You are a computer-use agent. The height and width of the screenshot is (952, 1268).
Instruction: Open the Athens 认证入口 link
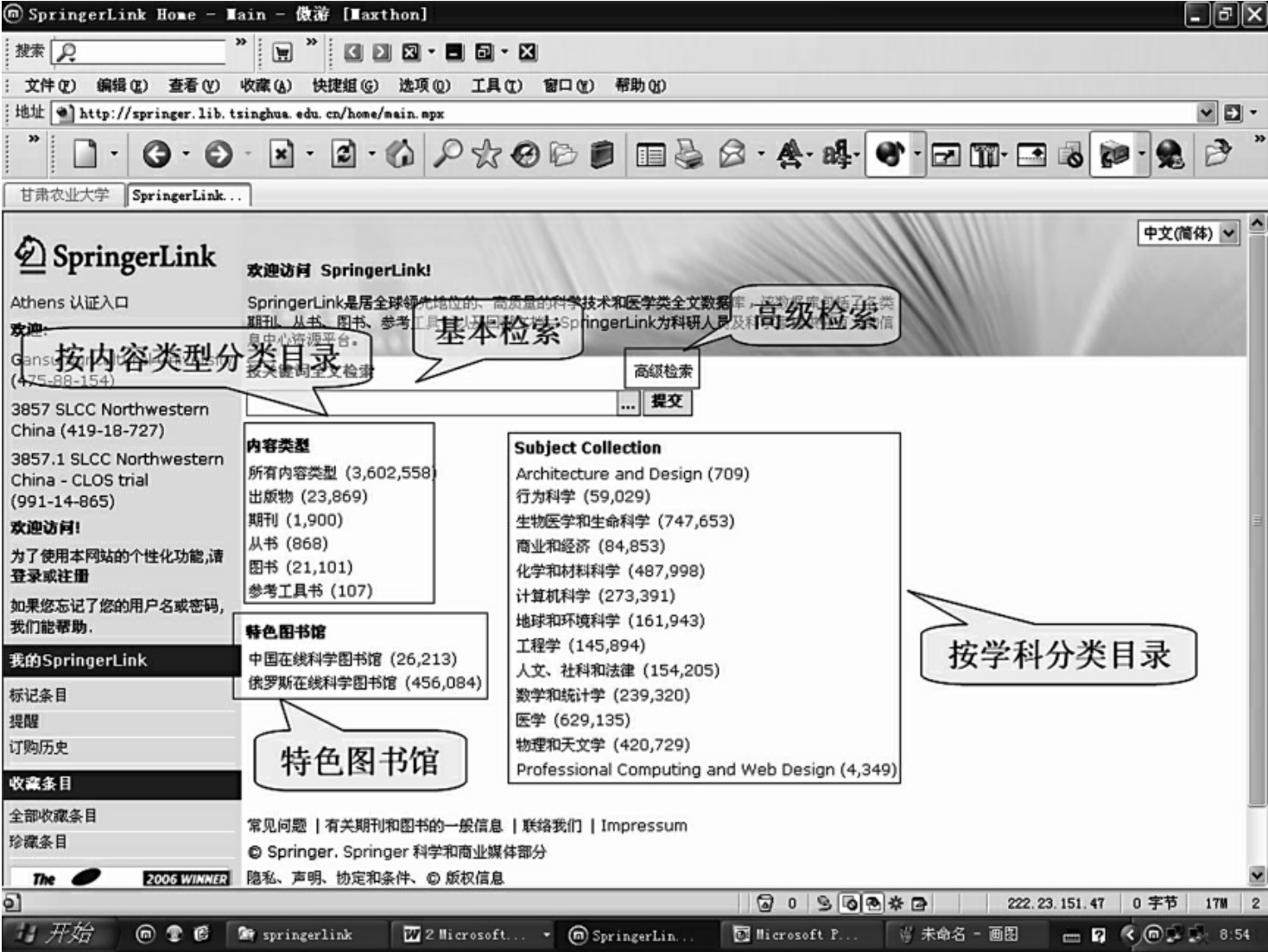coord(69,302)
